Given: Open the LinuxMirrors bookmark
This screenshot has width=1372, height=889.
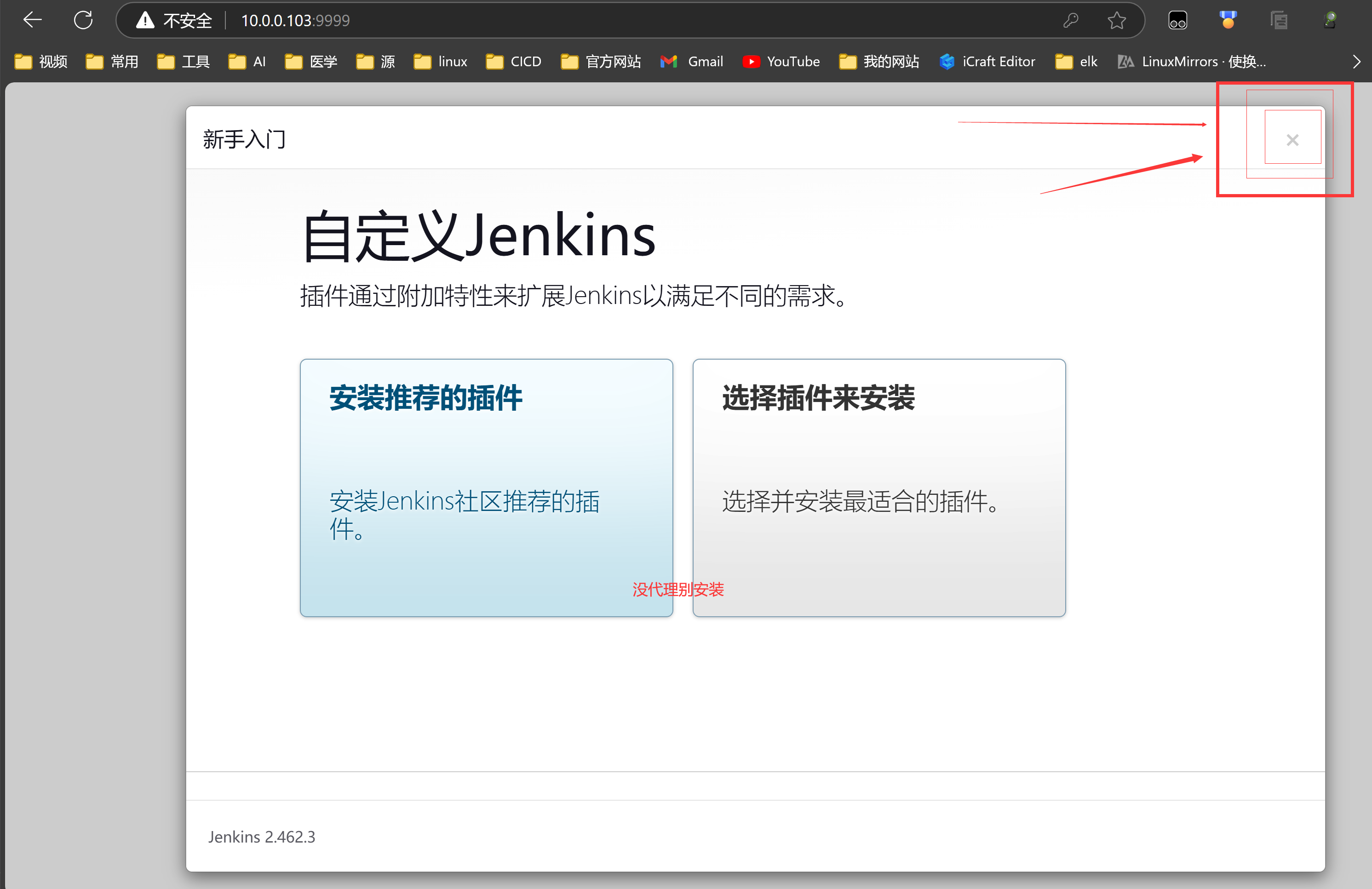Looking at the screenshot, I should click(1192, 62).
